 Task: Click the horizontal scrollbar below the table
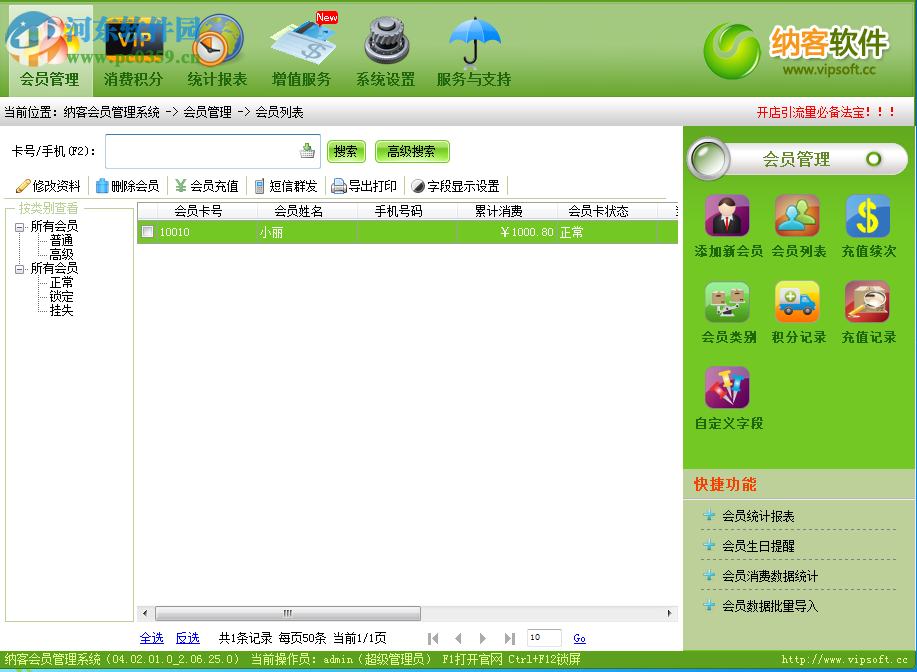288,611
